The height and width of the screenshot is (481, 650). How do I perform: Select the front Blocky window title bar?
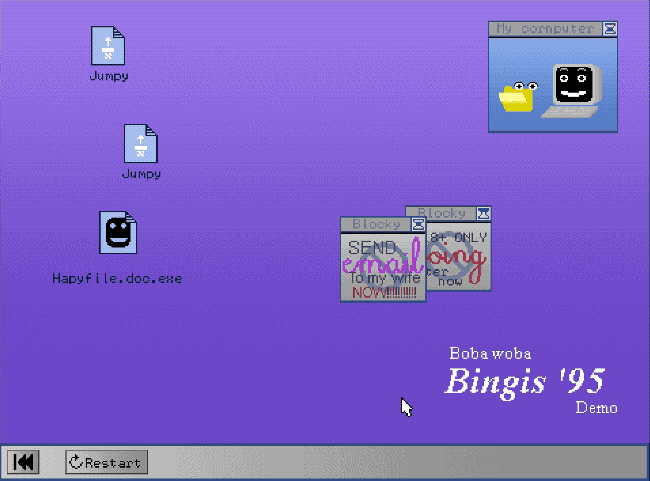click(375, 225)
